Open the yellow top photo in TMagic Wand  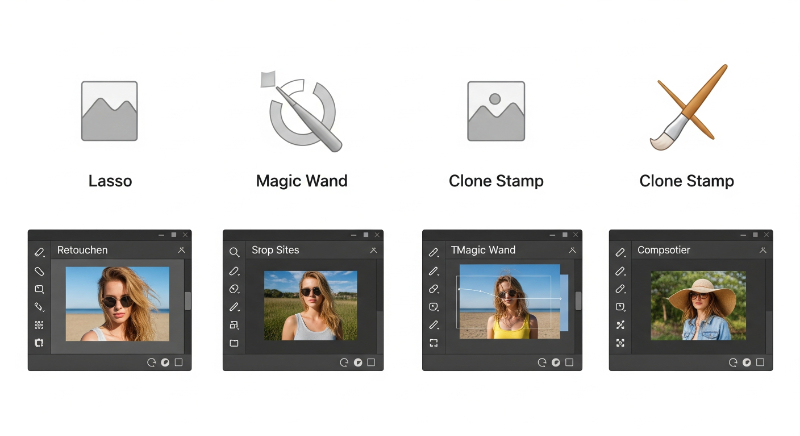pyautogui.click(x=510, y=301)
